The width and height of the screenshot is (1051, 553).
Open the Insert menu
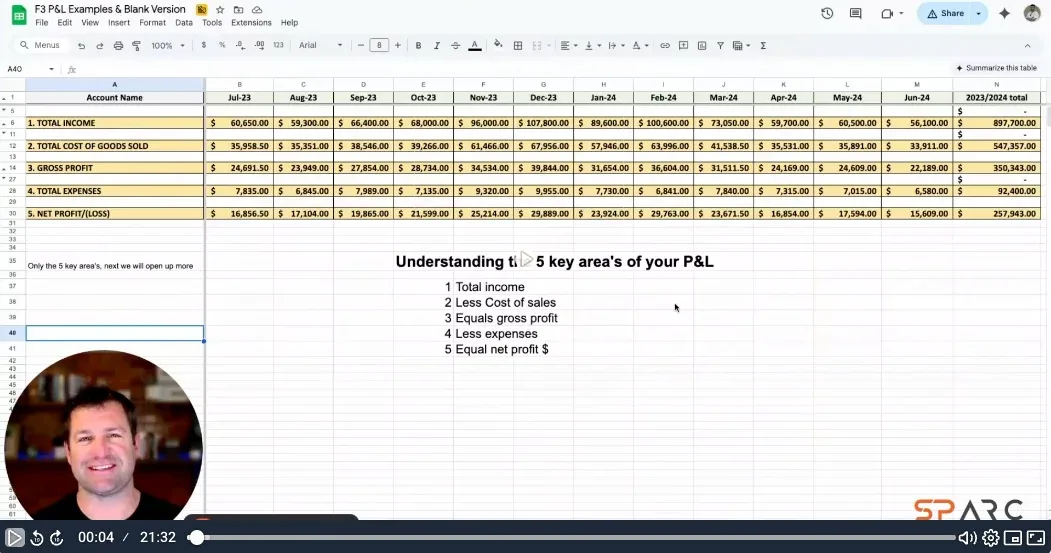click(x=119, y=23)
